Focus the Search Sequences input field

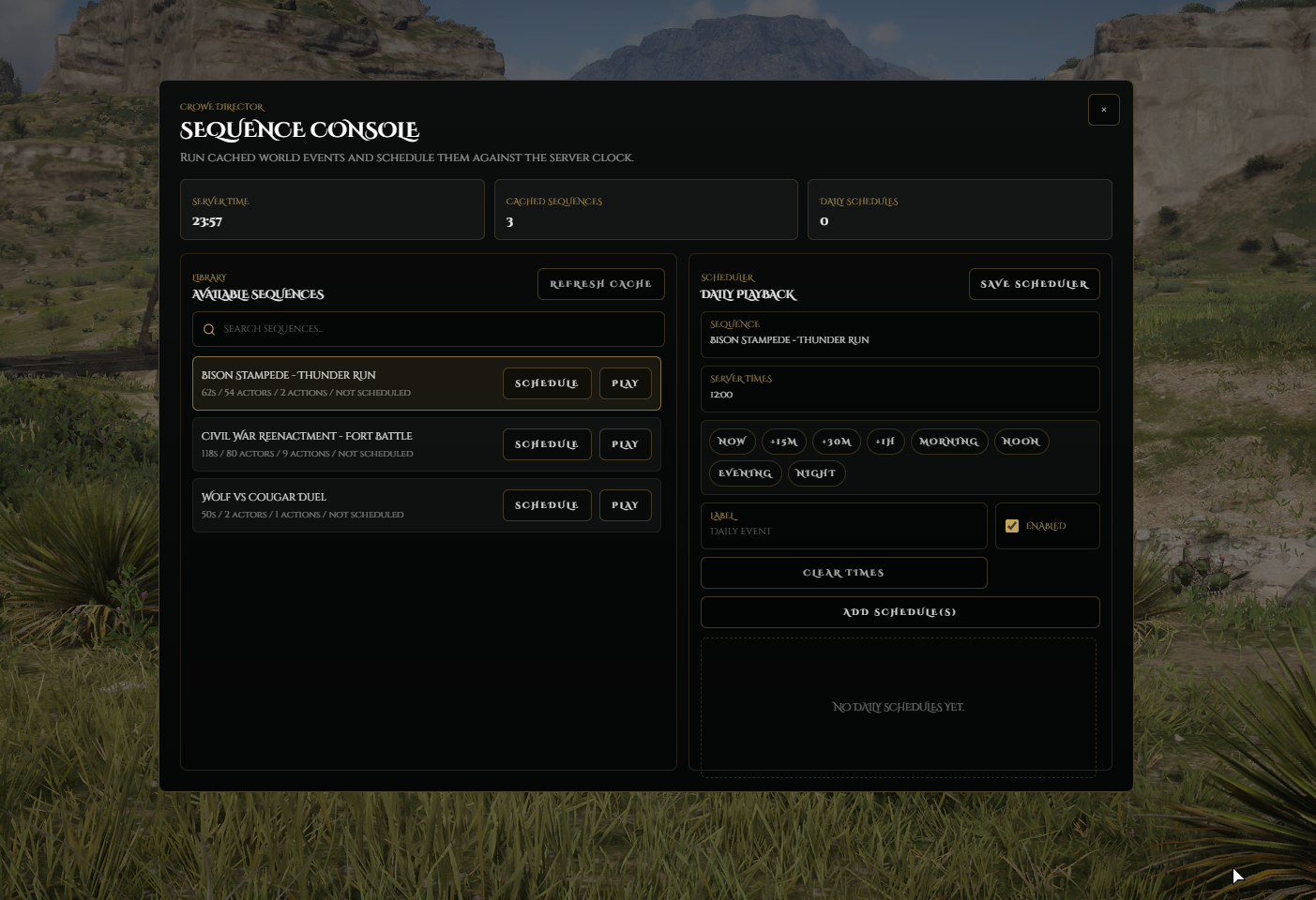pos(429,329)
